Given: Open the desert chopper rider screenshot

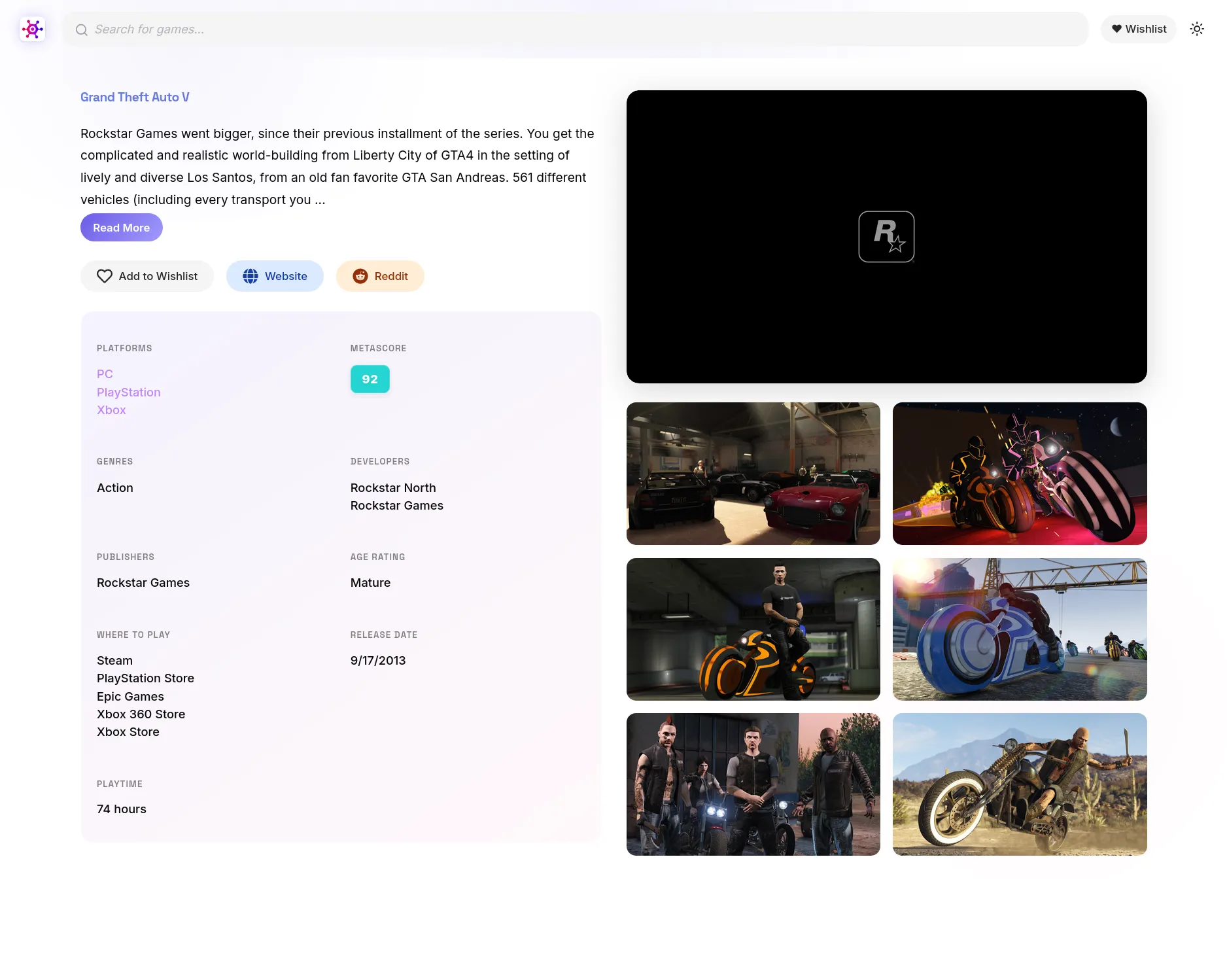Looking at the screenshot, I should [x=1020, y=784].
